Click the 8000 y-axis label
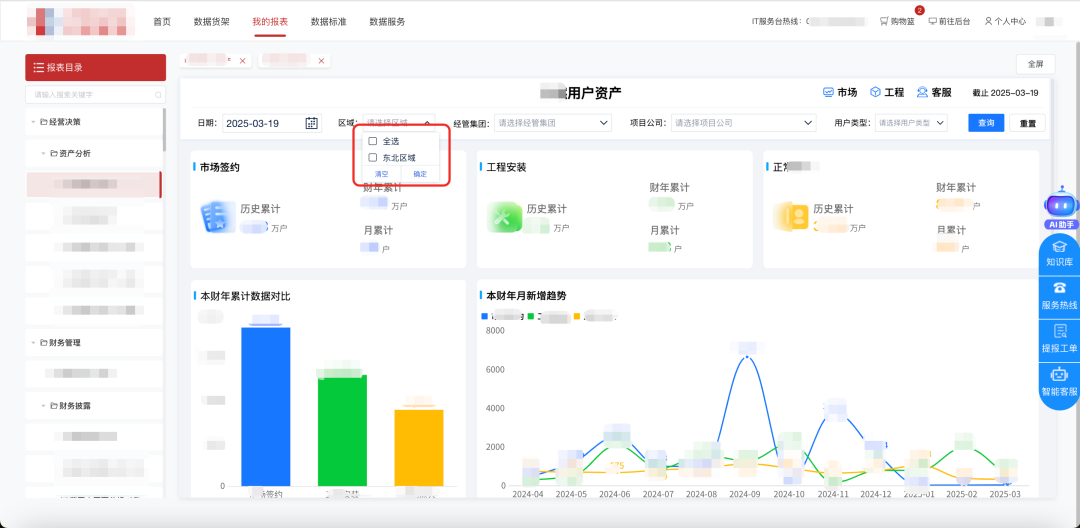This screenshot has width=1080, height=528. (x=496, y=330)
